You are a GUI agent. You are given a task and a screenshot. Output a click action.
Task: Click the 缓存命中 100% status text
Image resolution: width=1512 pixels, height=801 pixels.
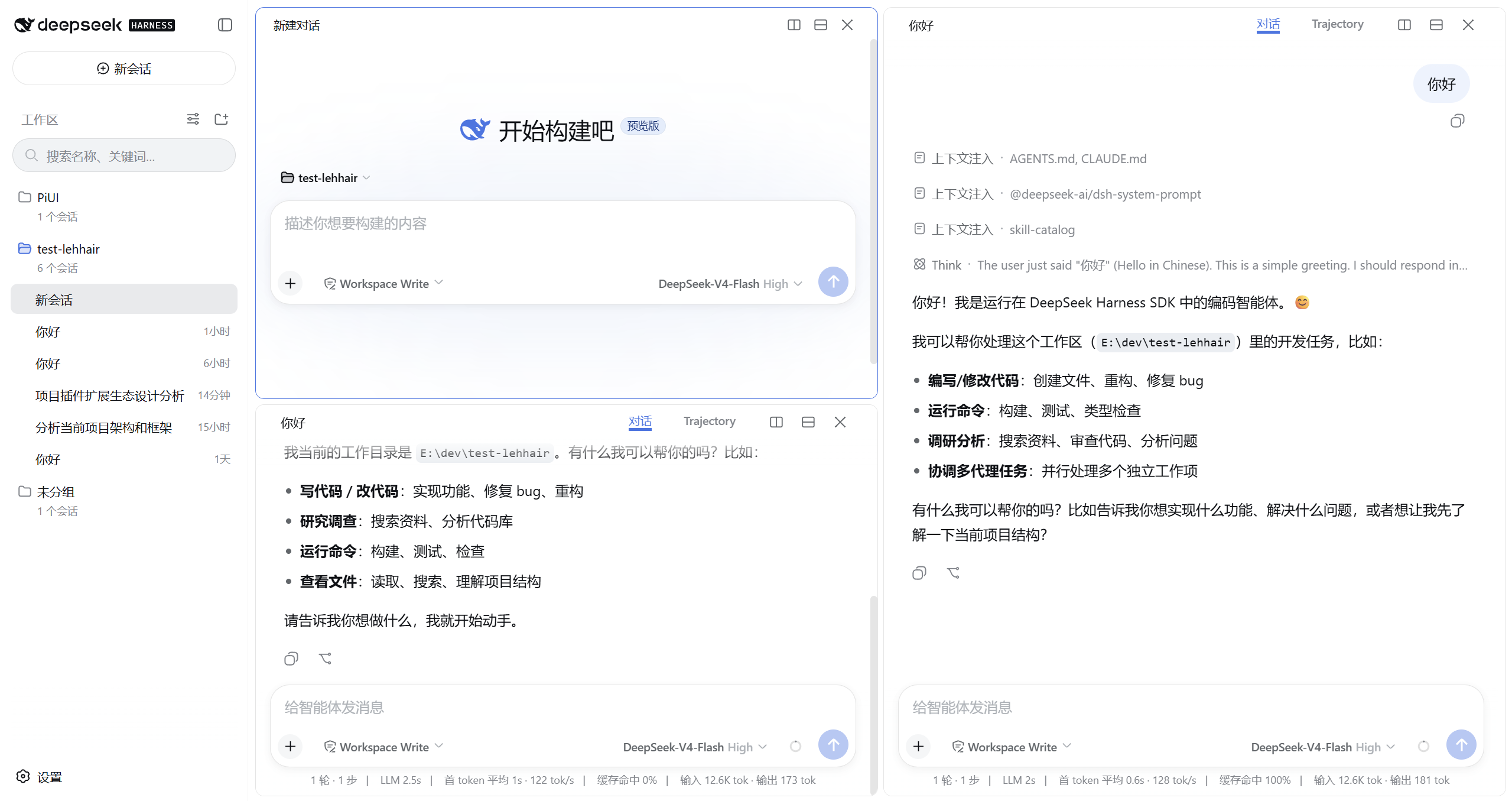click(x=1254, y=780)
